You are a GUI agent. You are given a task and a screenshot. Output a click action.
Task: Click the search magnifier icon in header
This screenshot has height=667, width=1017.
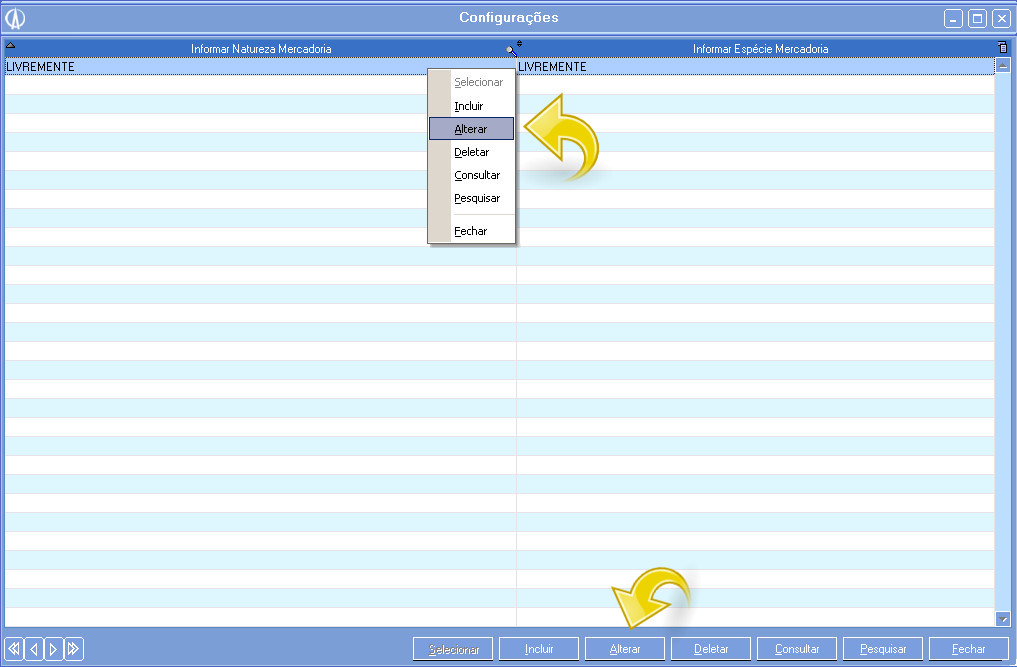click(x=512, y=48)
